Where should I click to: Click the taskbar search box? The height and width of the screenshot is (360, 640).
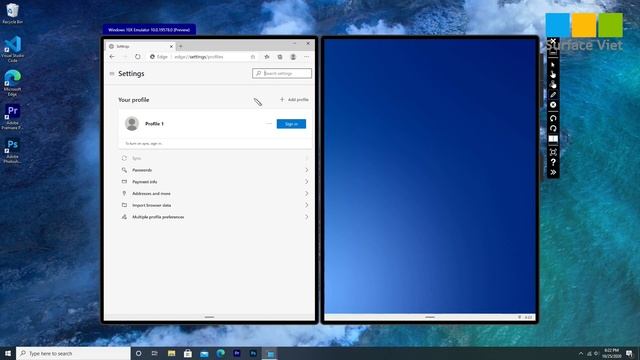pyautogui.click(x=73, y=353)
